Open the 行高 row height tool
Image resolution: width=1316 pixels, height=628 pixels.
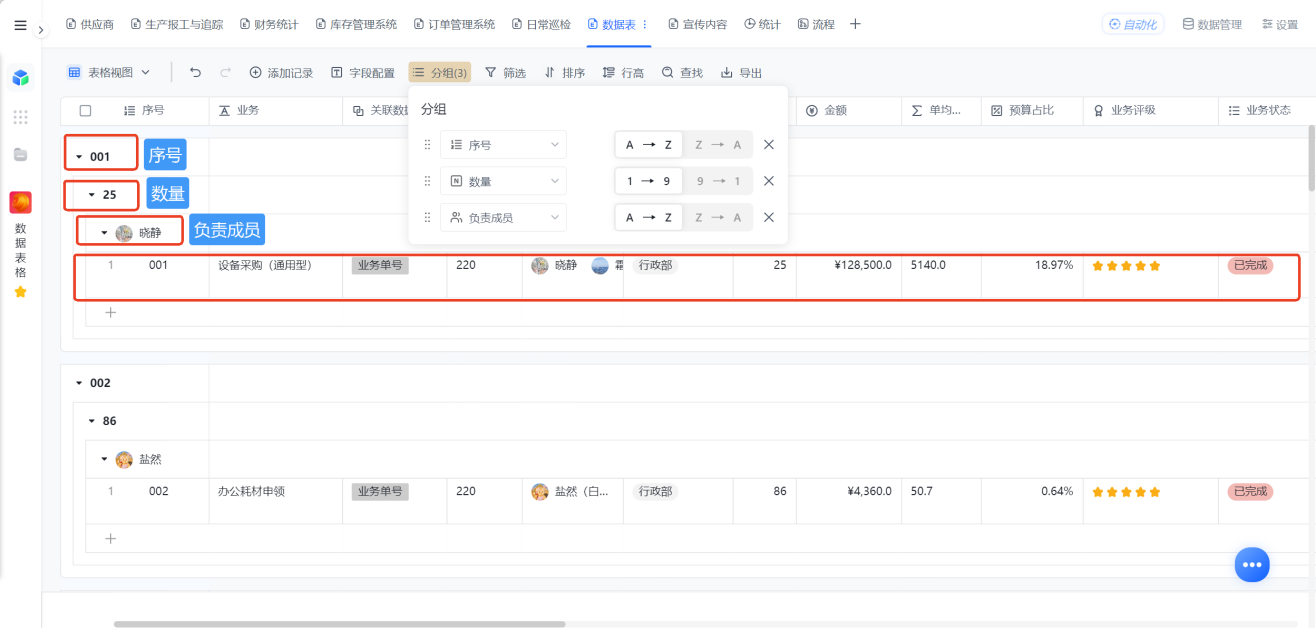624,72
